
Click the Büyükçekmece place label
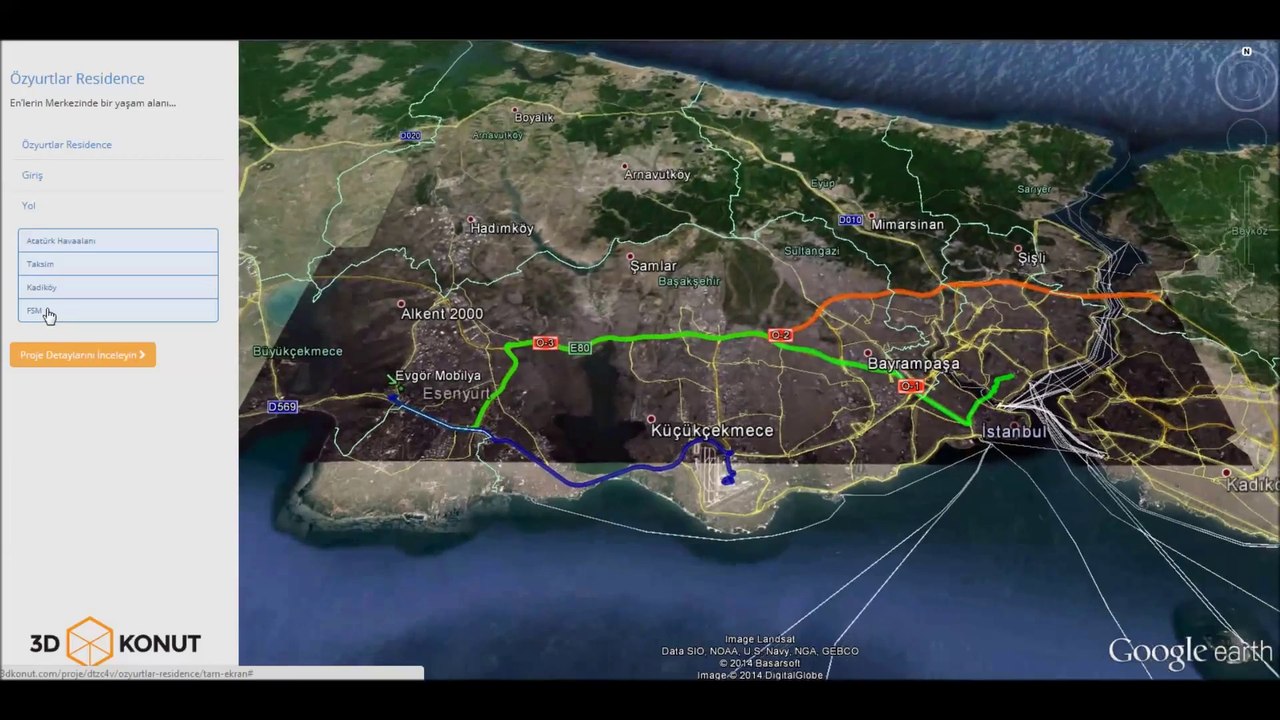click(x=298, y=352)
